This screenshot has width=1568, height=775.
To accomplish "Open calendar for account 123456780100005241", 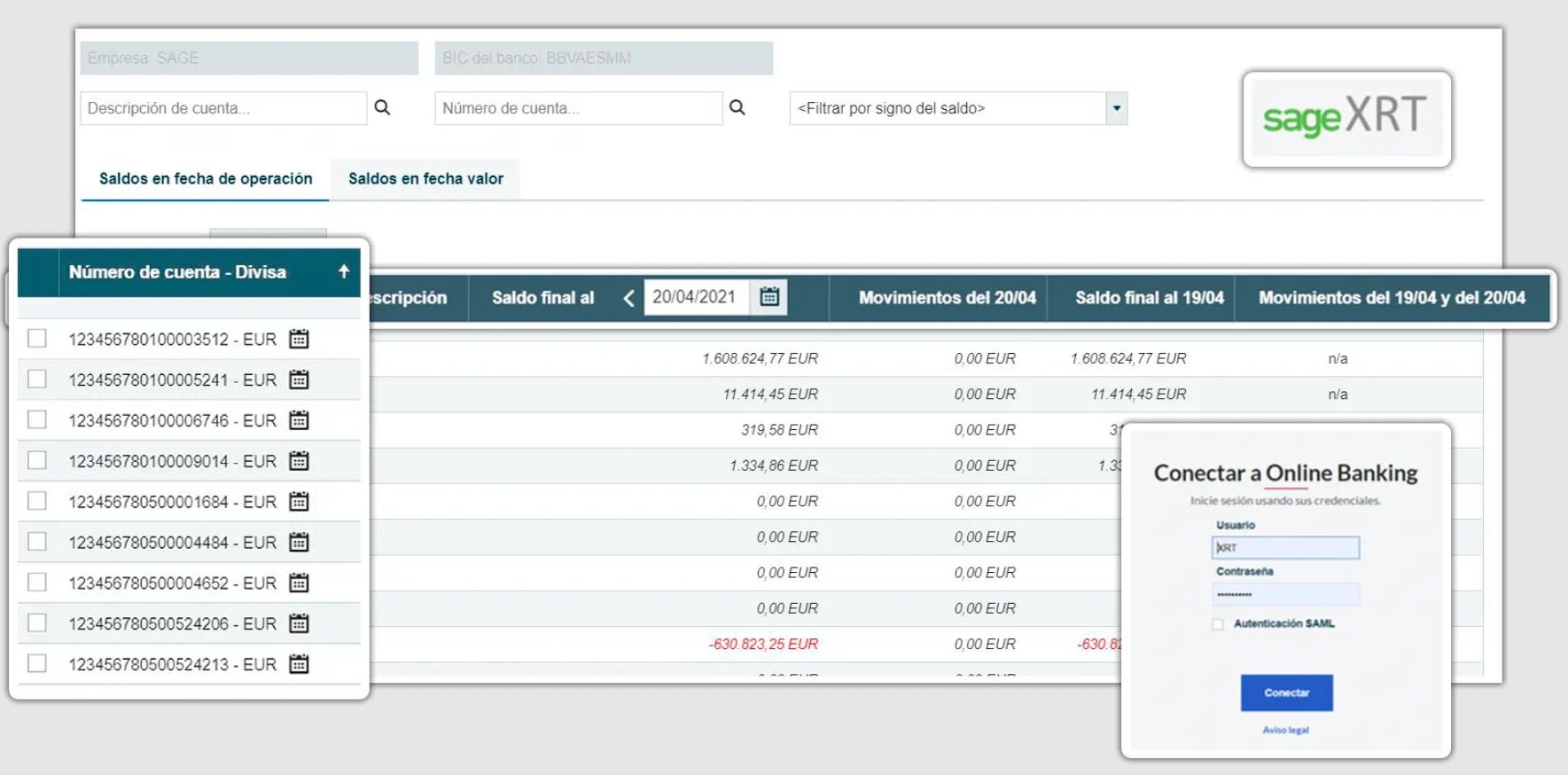I will coord(300,380).
